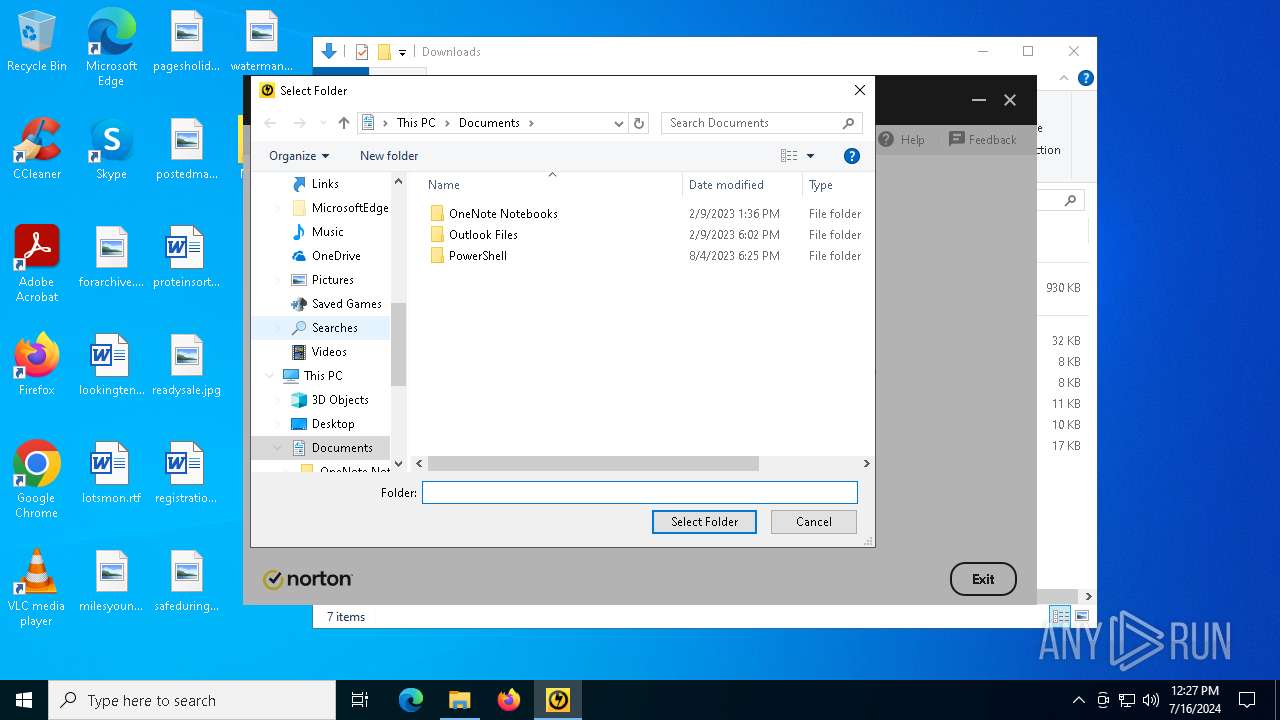Expand address bar history dropdown

[619, 123]
